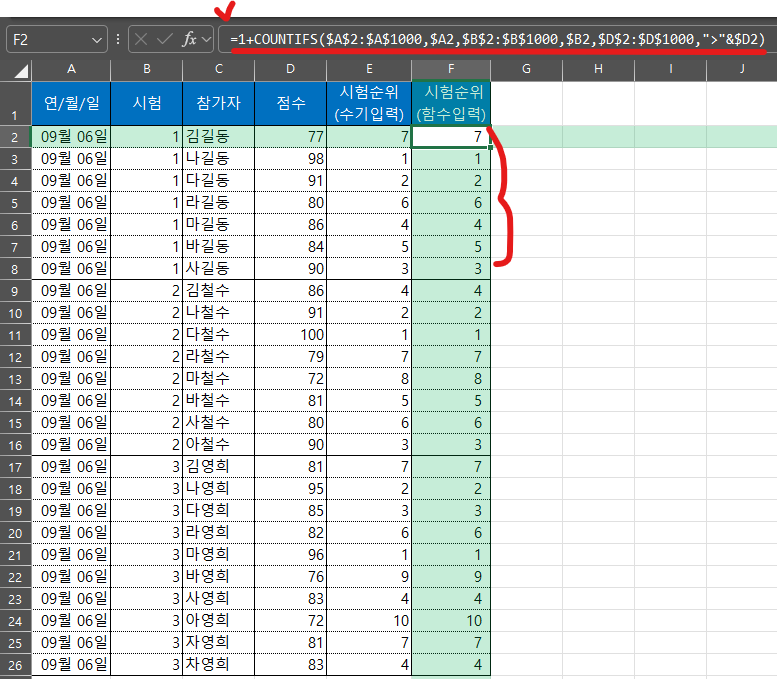The height and width of the screenshot is (679, 777).
Task: Select the cell containing 마철수
Action: pos(219,379)
